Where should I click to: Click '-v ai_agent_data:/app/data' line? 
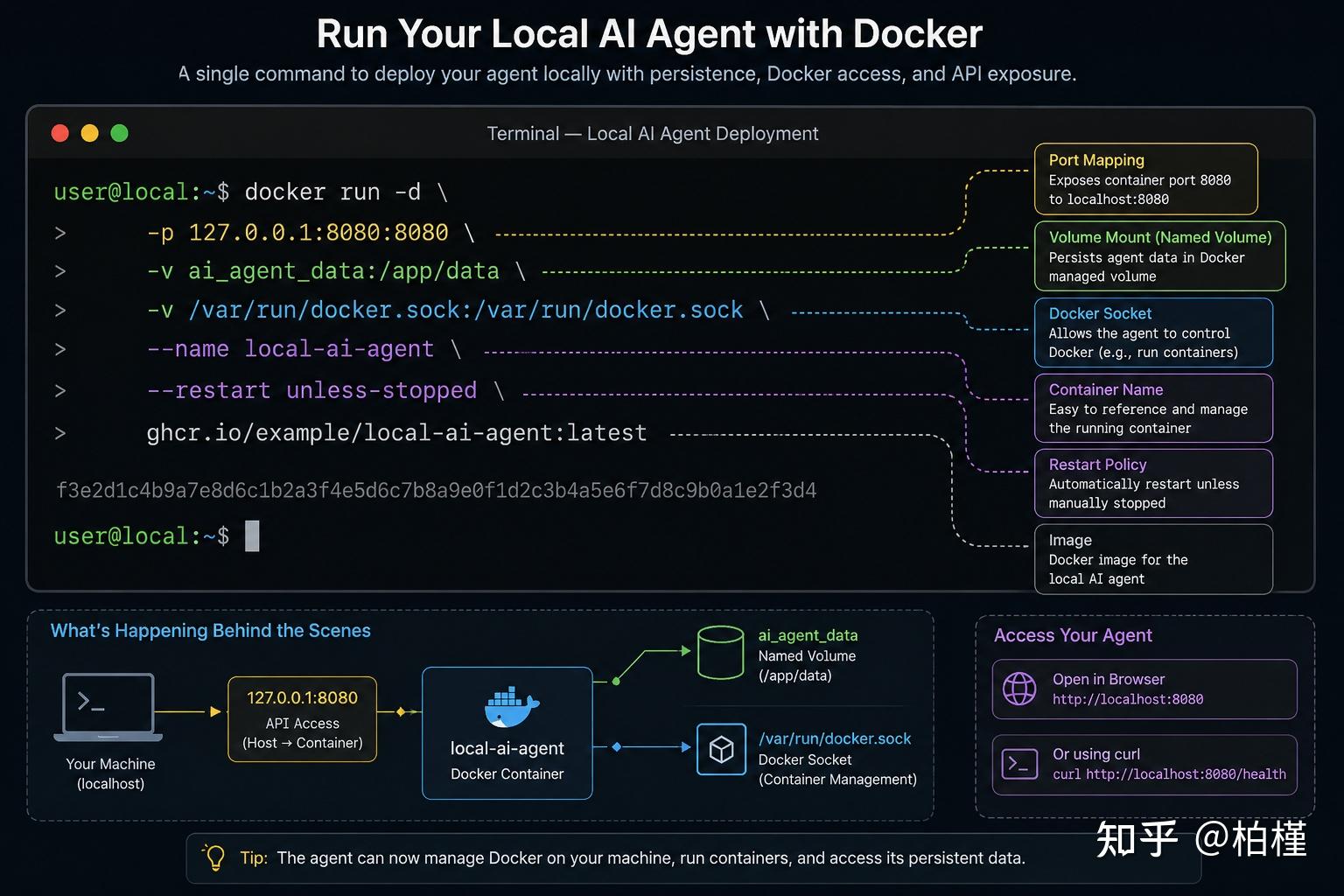(x=323, y=270)
